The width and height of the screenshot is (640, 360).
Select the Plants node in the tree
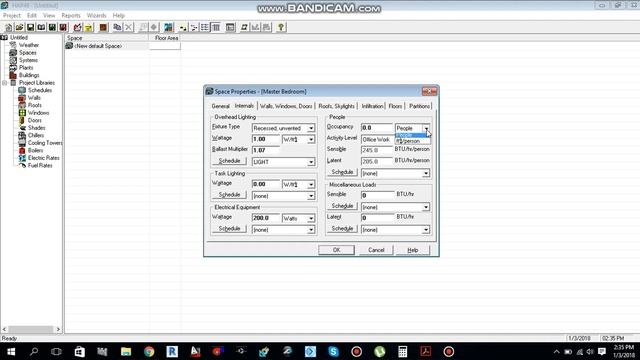coord(26,67)
